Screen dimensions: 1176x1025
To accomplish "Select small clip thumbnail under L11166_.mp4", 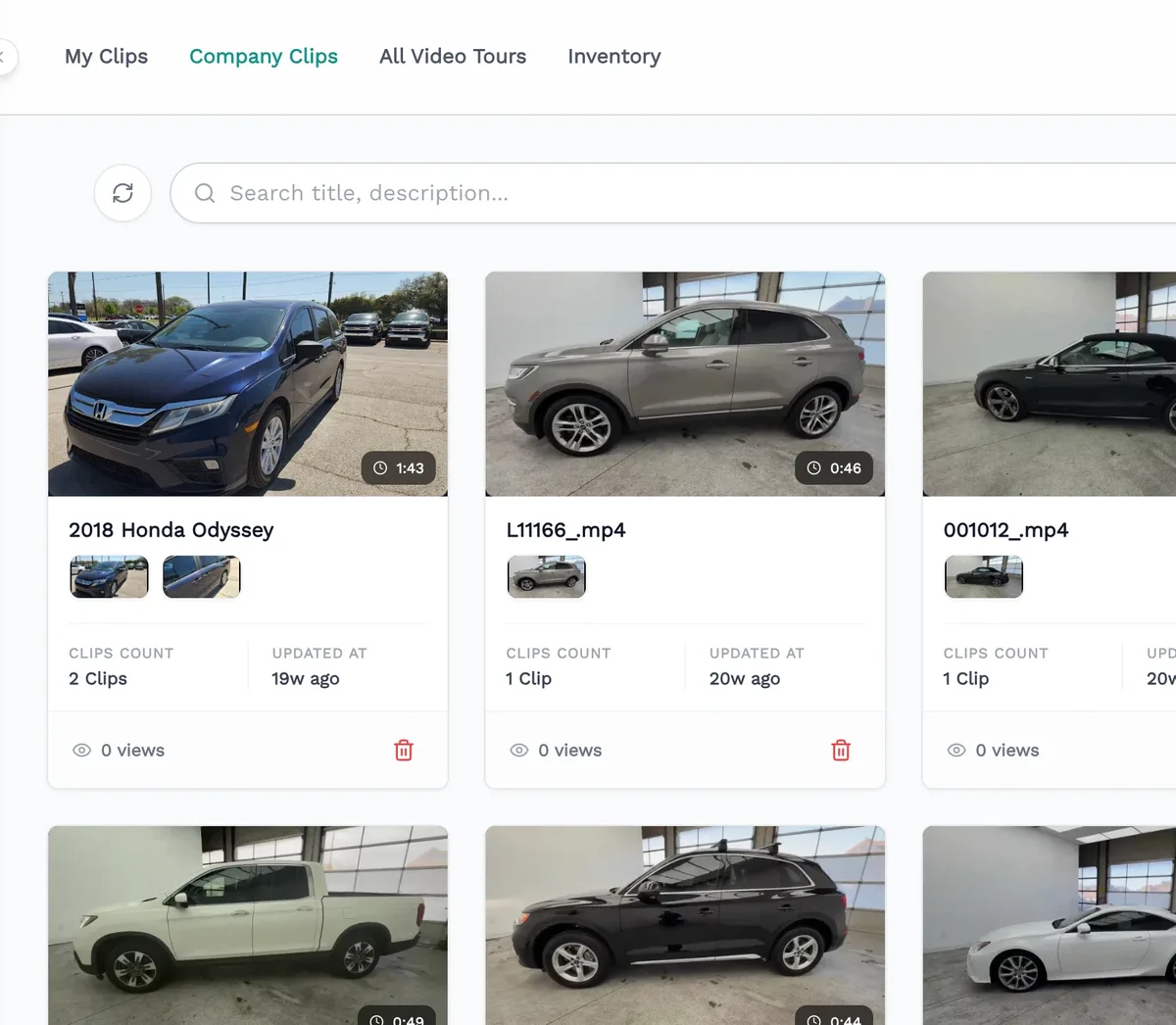I will pos(547,577).
